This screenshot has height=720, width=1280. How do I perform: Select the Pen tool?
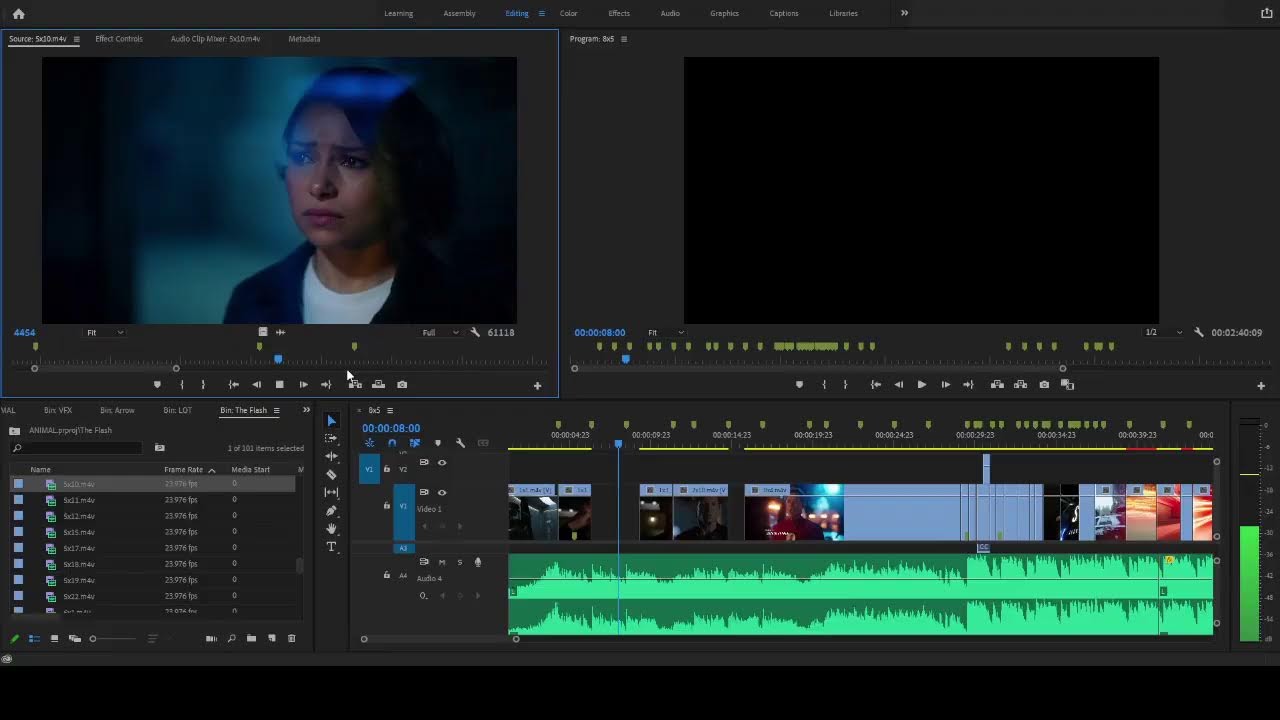click(332, 510)
